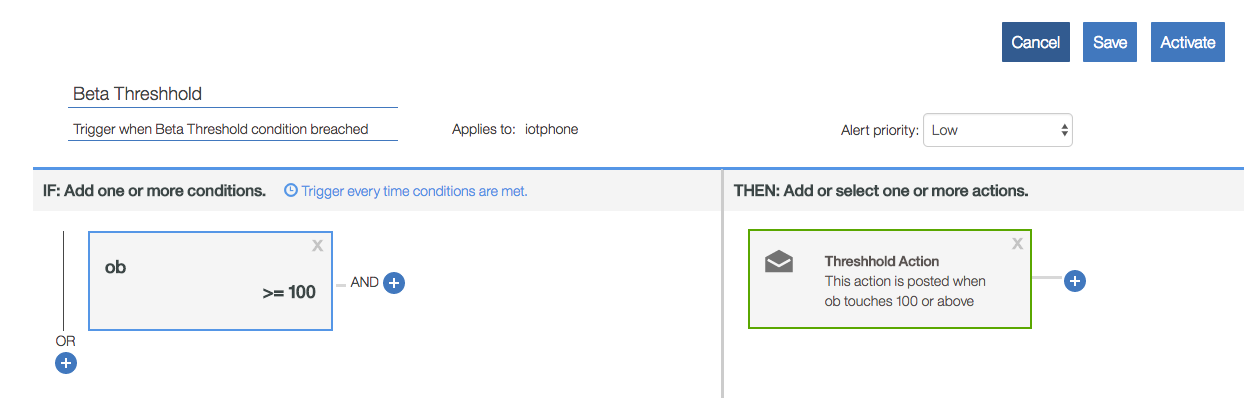Screen dimensions: 1244x398
Task: Click the iotphone device type text
Action: click(x=552, y=129)
